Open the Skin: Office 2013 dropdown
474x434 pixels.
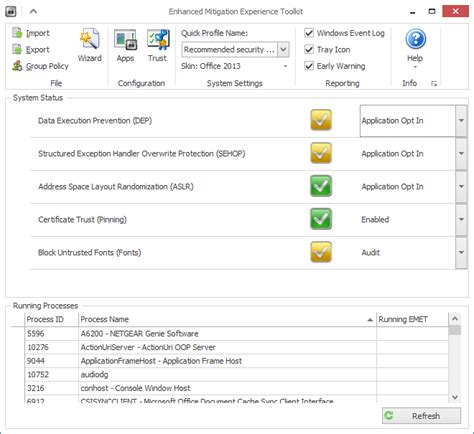[x=285, y=66]
